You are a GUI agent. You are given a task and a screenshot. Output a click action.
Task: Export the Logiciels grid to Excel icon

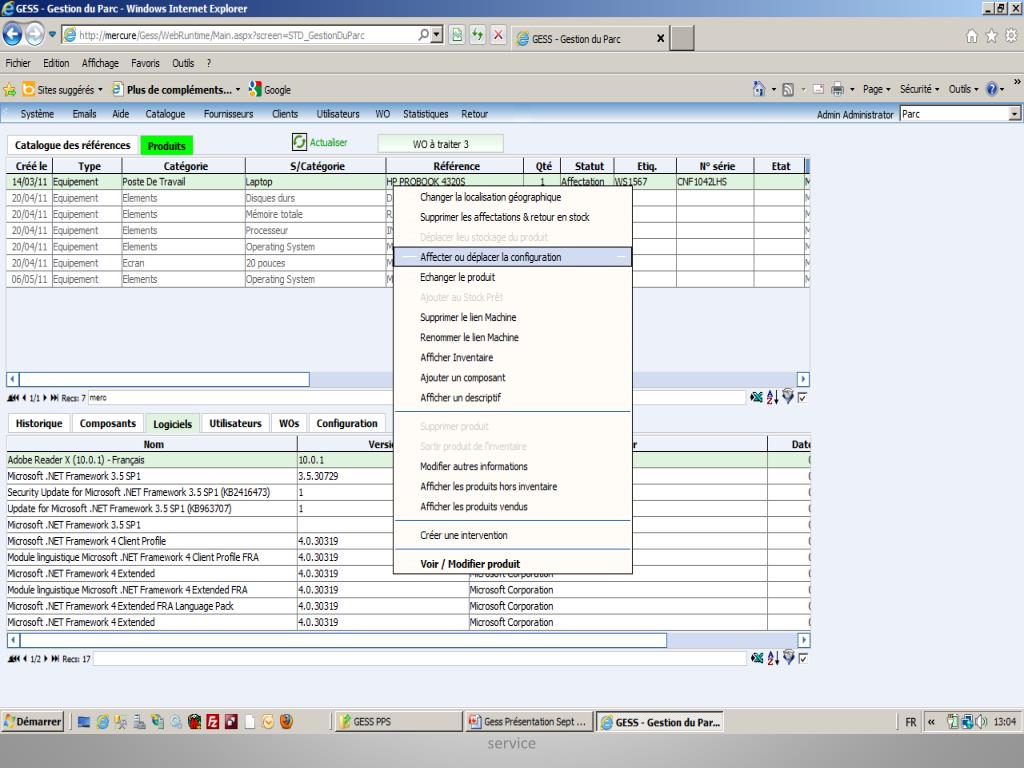757,658
